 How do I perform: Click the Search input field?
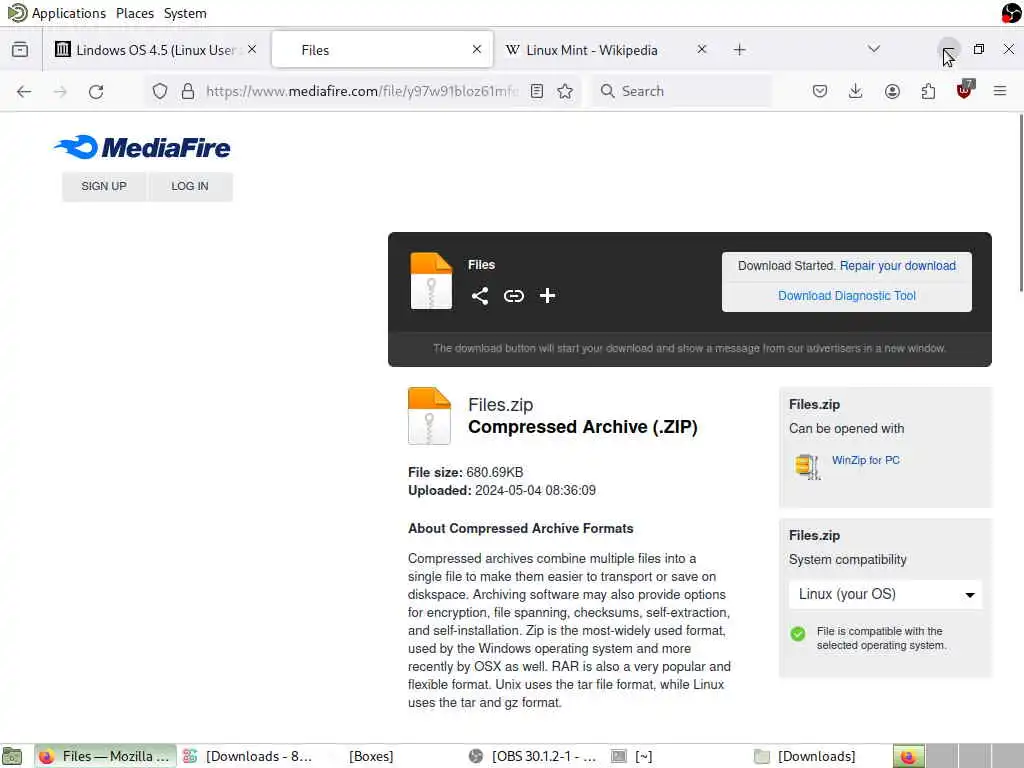tap(682, 91)
